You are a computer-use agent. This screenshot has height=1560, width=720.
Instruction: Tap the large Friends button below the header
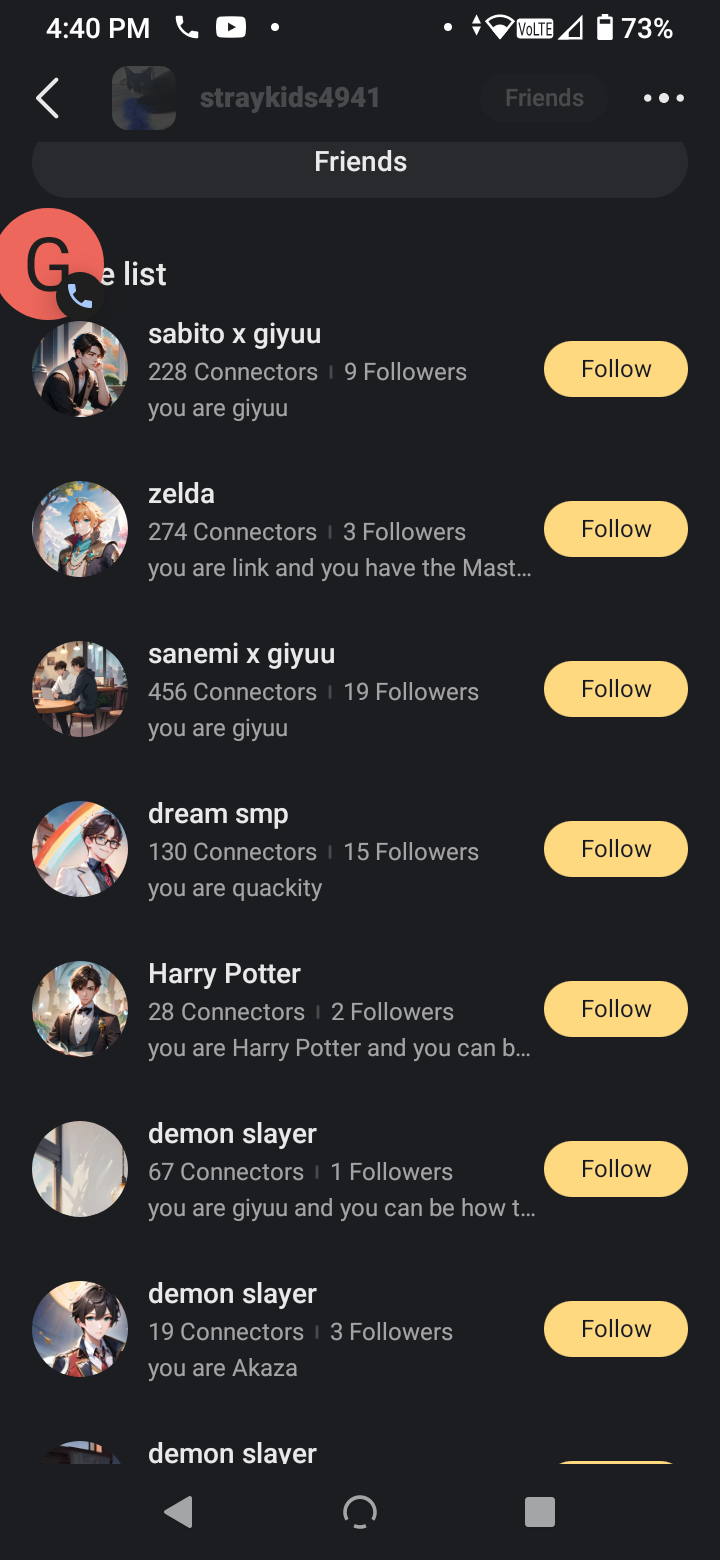coord(360,163)
